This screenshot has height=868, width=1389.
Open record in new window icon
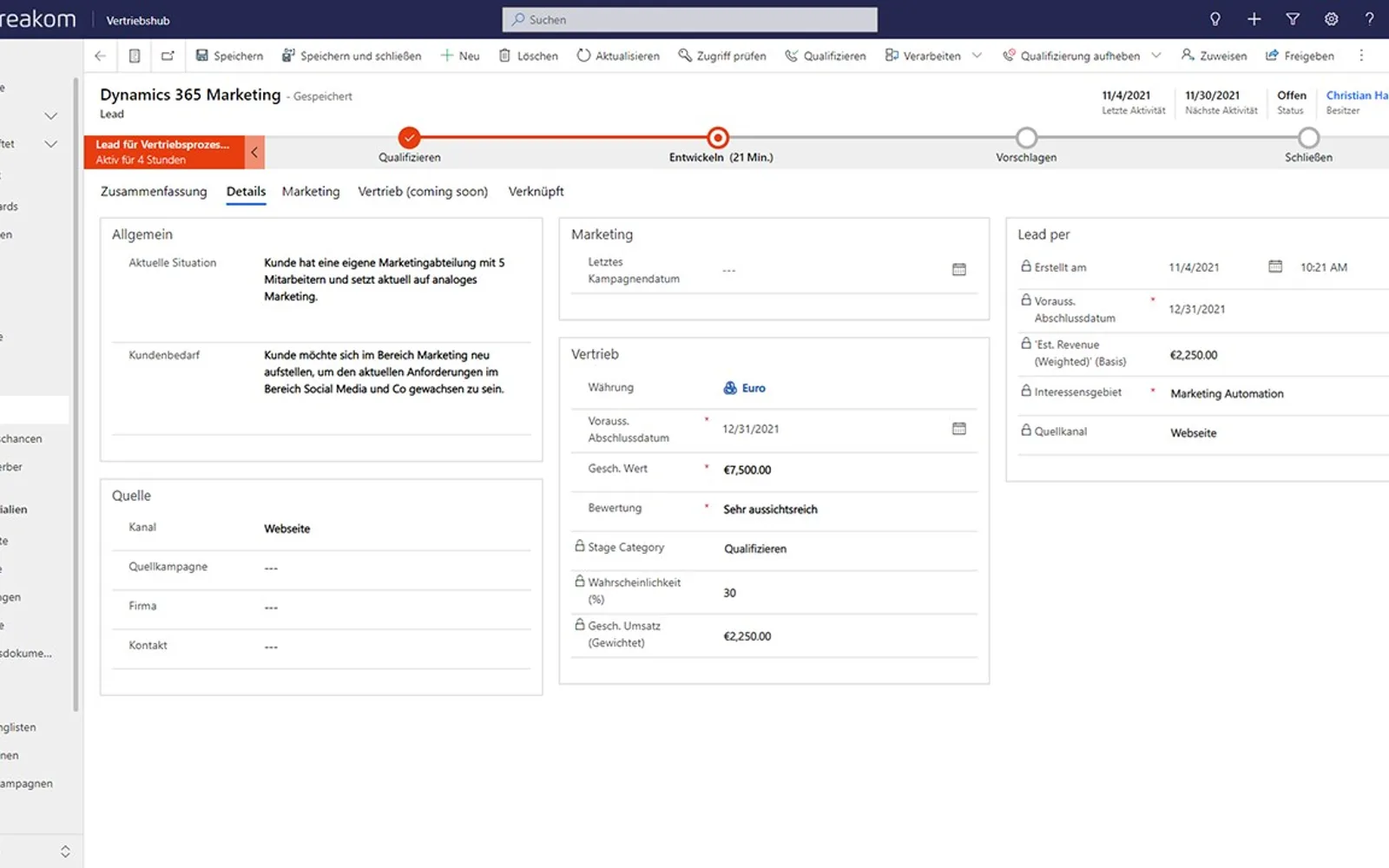168,56
